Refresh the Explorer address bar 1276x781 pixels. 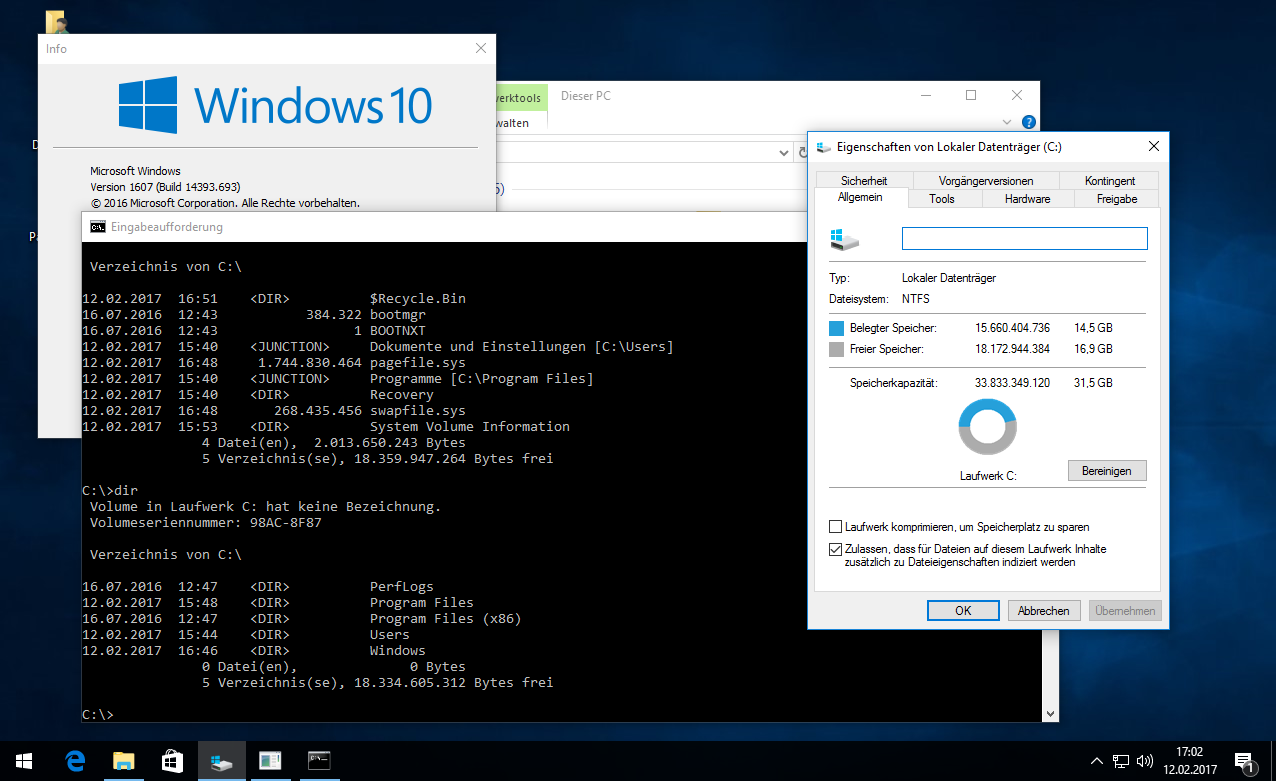click(803, 153)
